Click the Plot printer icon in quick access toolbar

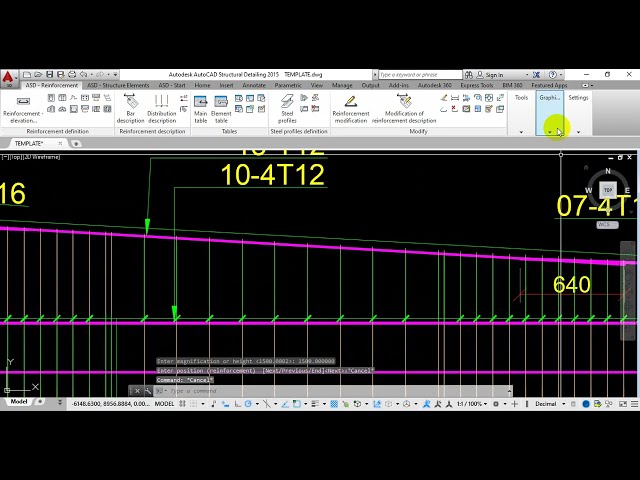(72, 75)
